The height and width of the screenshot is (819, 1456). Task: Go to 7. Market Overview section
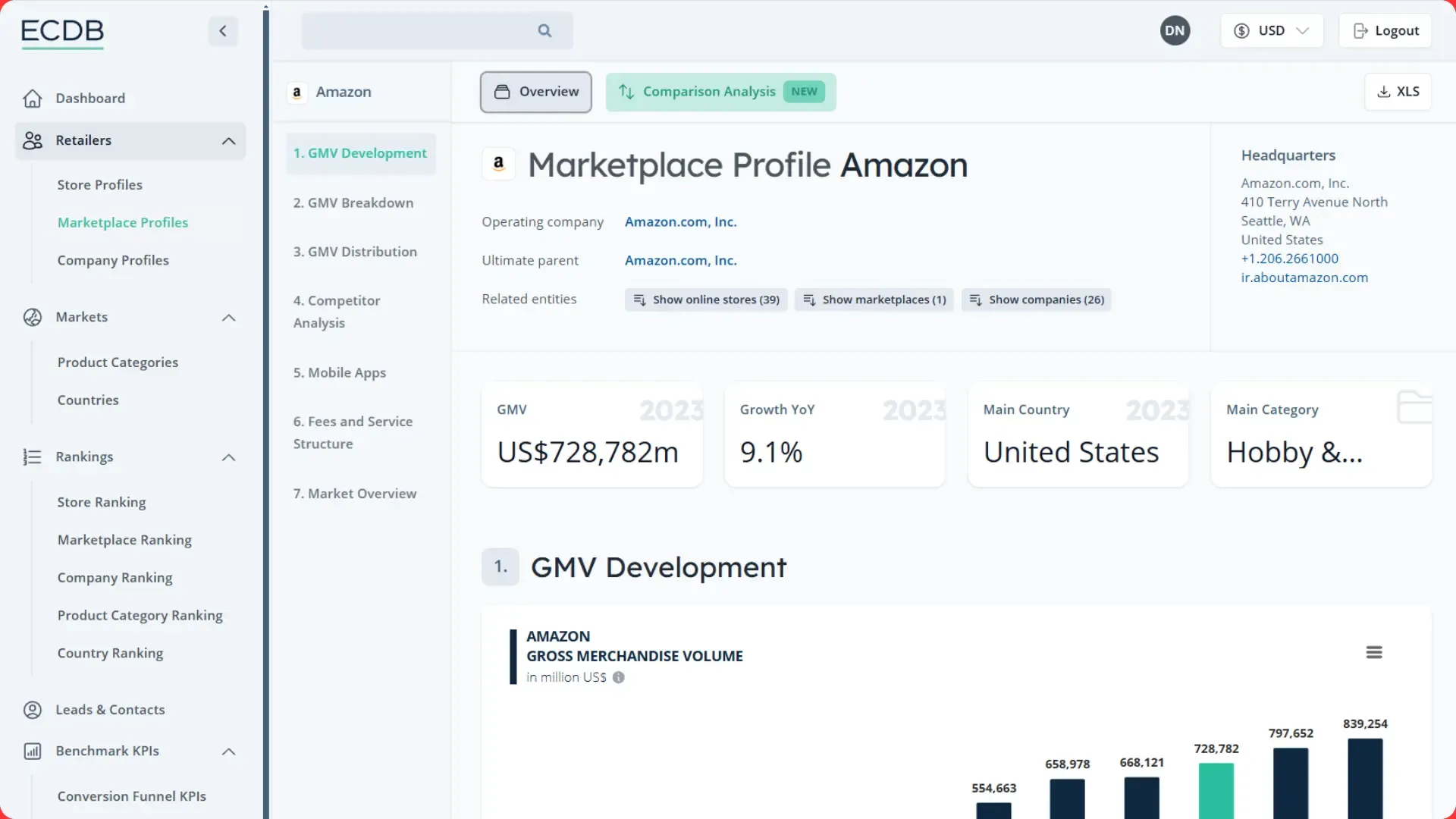[355, 494]
